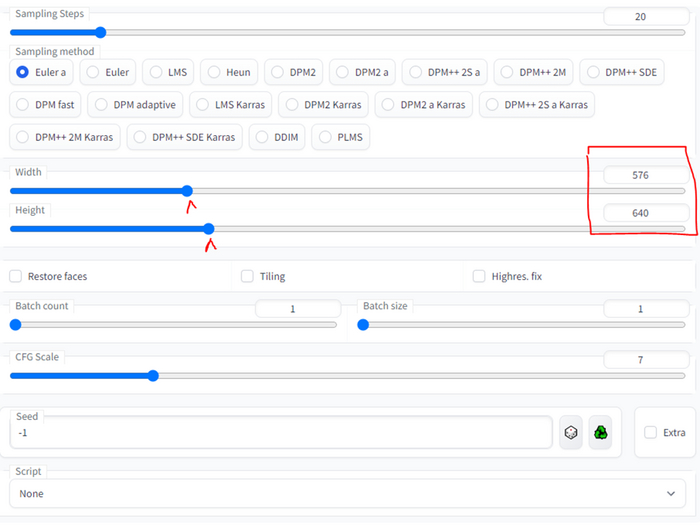Enable the Restore faces checkbox
Image resolution: width=700 pixels, height=525 pixels.
(16, 276)
